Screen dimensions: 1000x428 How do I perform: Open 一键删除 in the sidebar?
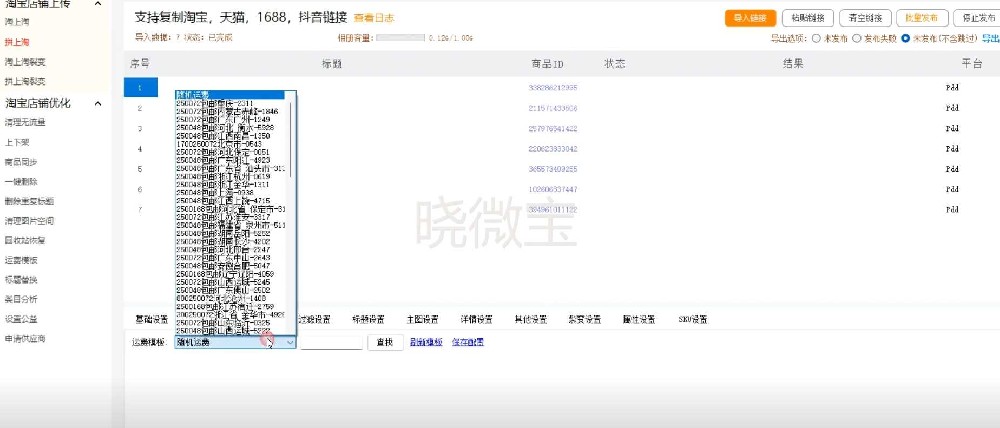coord(21,182)
